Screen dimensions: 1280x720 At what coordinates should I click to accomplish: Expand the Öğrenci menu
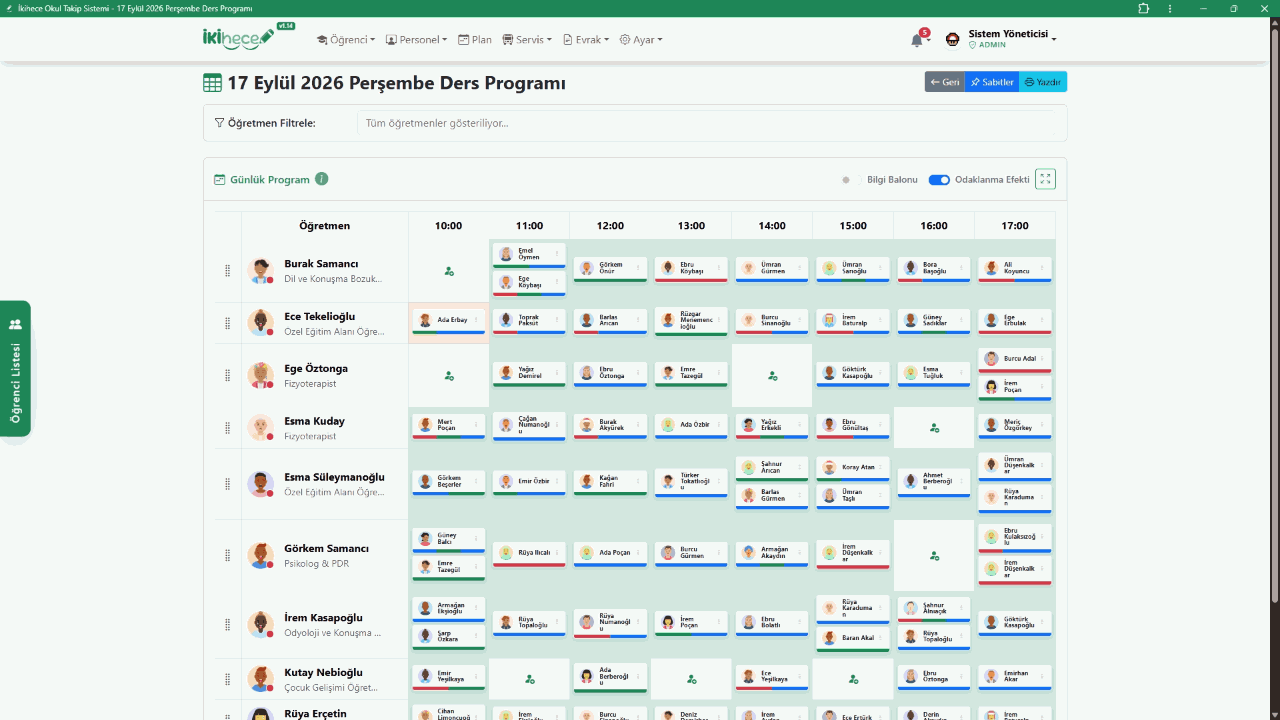pos(346,40)
